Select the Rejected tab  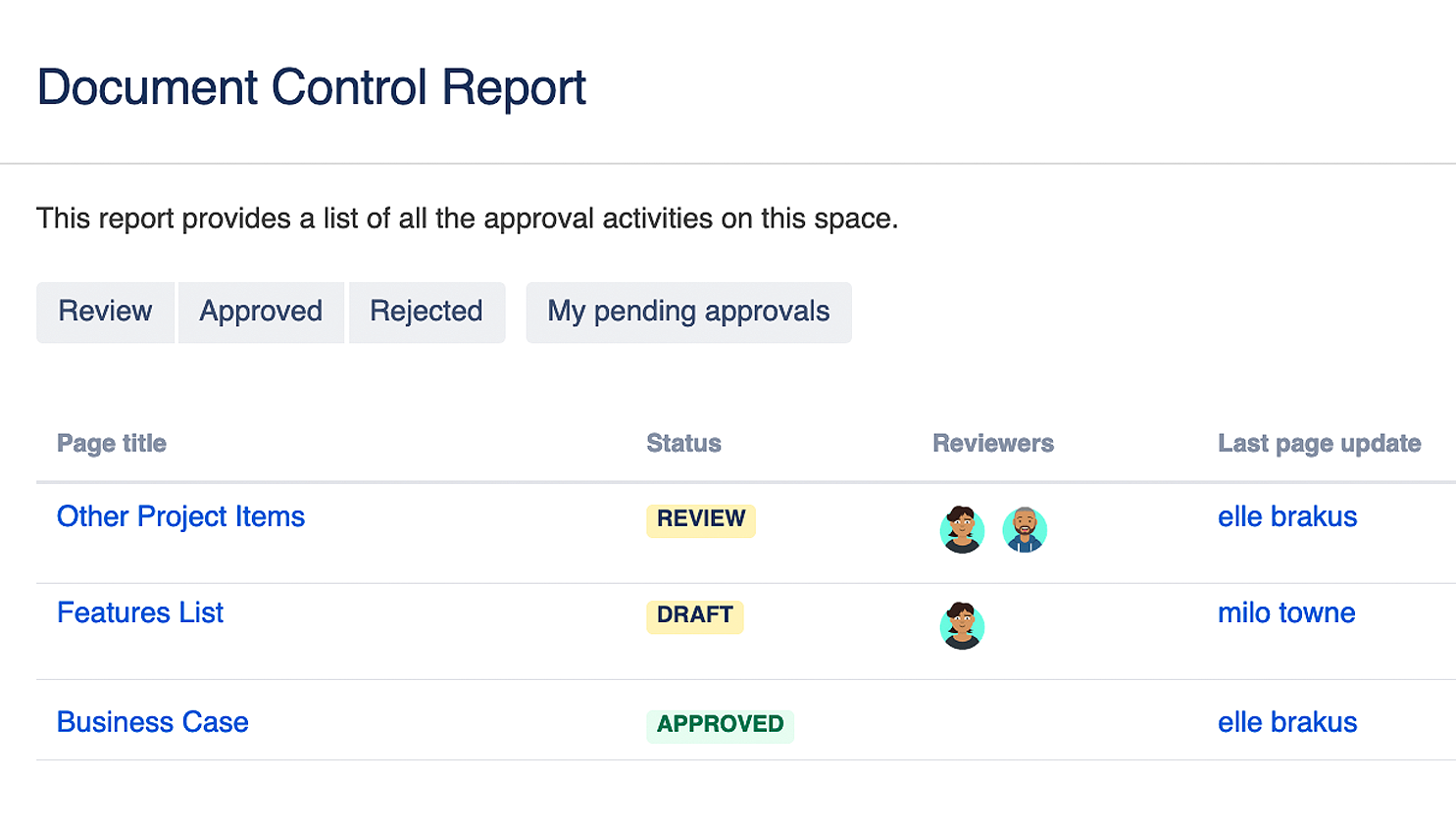[427, 312]
